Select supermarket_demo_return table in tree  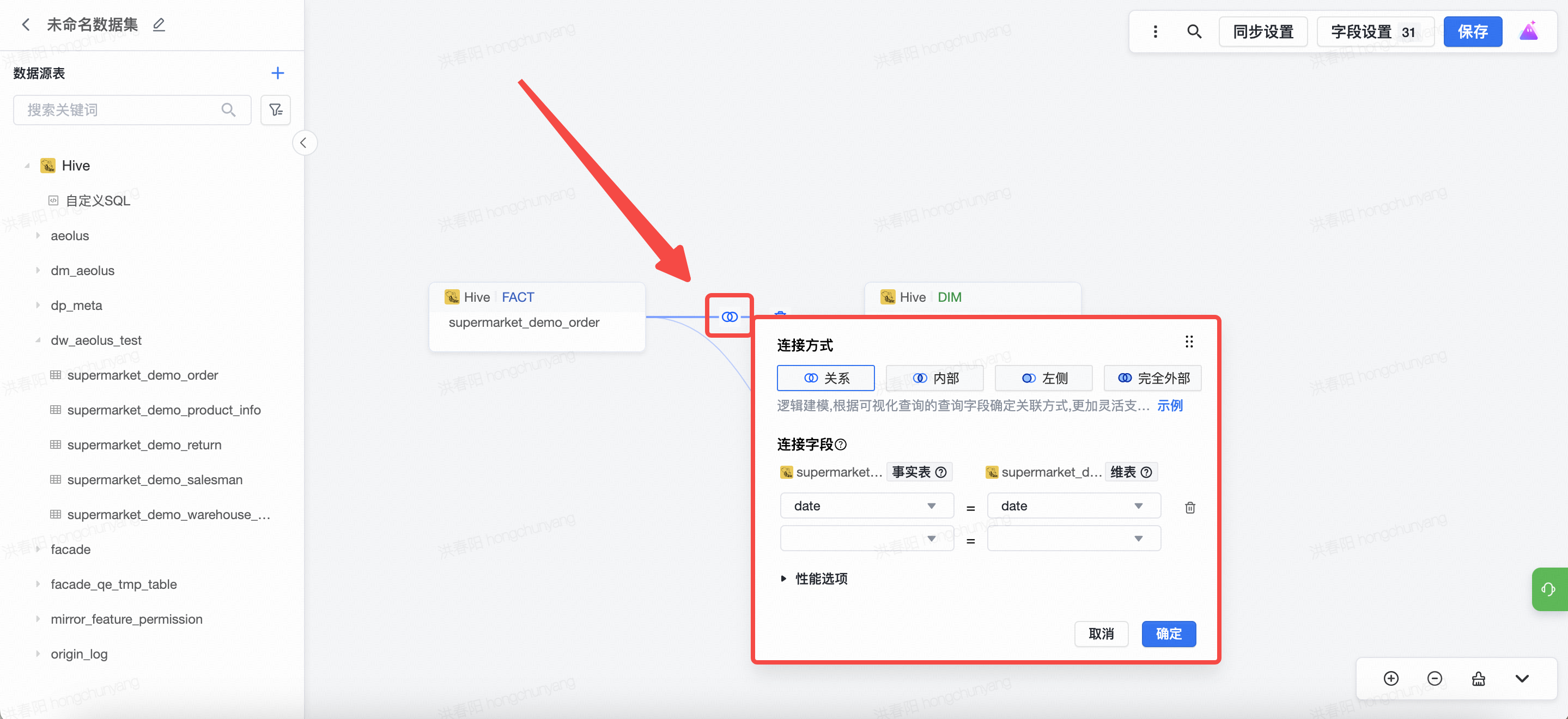[144, 445]
